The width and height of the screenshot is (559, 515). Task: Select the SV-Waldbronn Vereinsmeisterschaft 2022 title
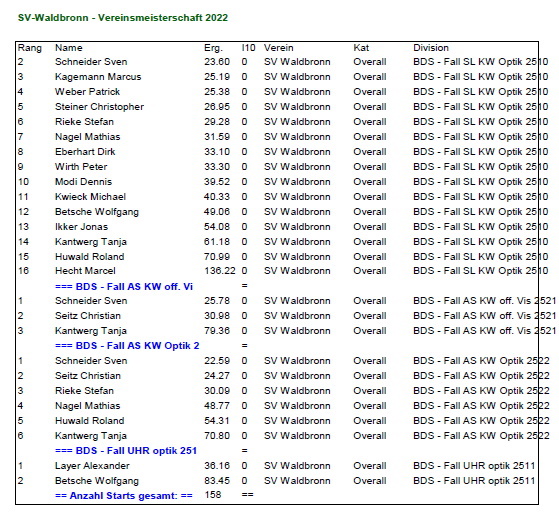coord(123,17)
